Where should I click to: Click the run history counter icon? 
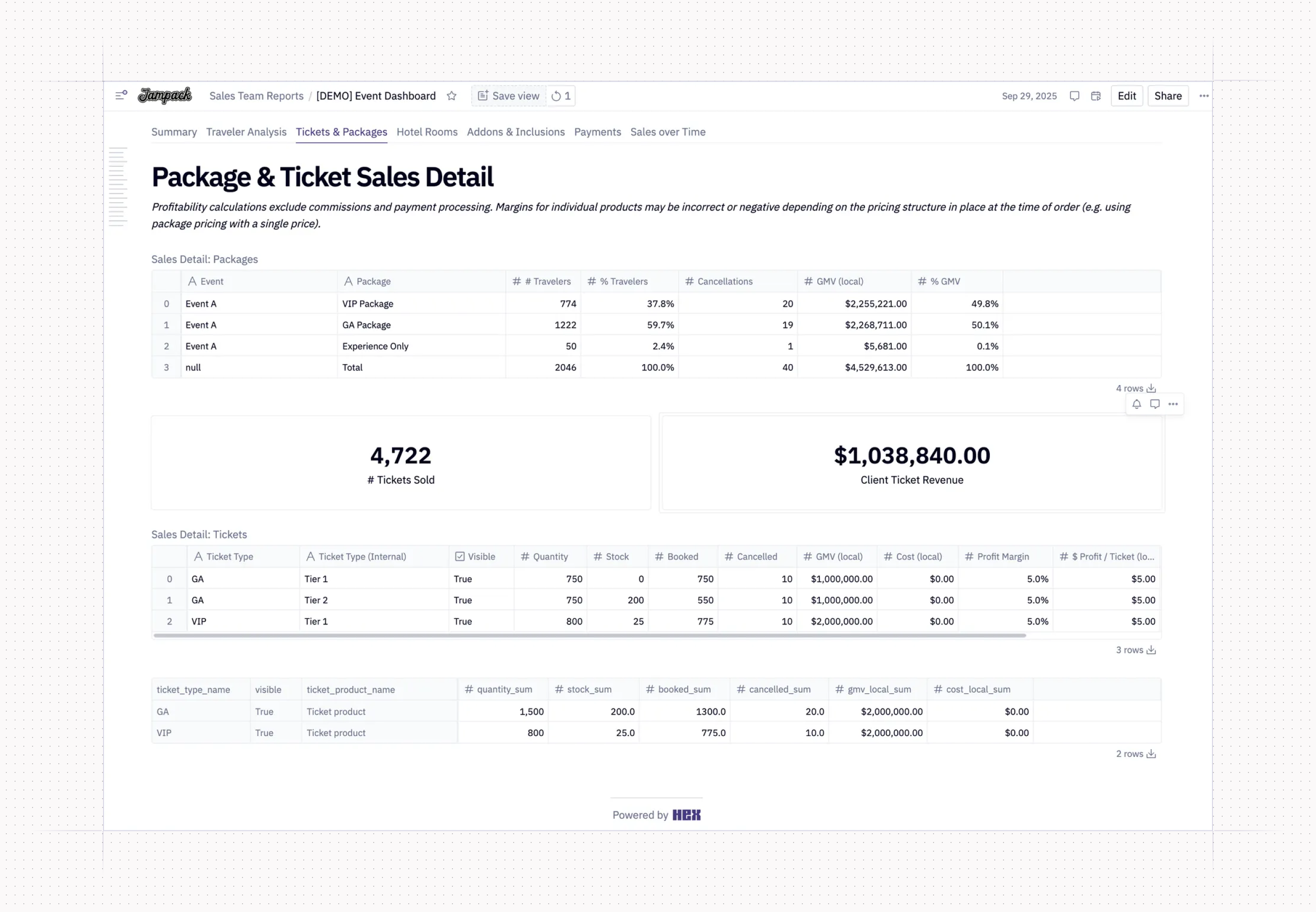click(x=560, y=95)
